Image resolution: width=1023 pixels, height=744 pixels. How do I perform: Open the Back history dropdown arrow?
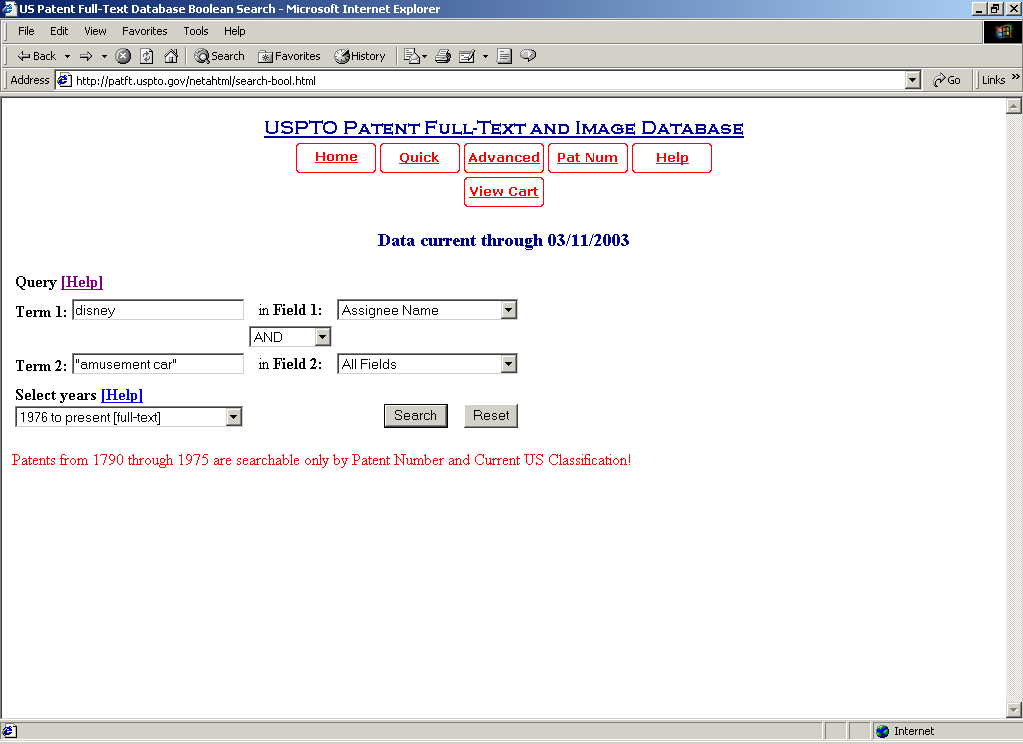click(x=67, y=56)
